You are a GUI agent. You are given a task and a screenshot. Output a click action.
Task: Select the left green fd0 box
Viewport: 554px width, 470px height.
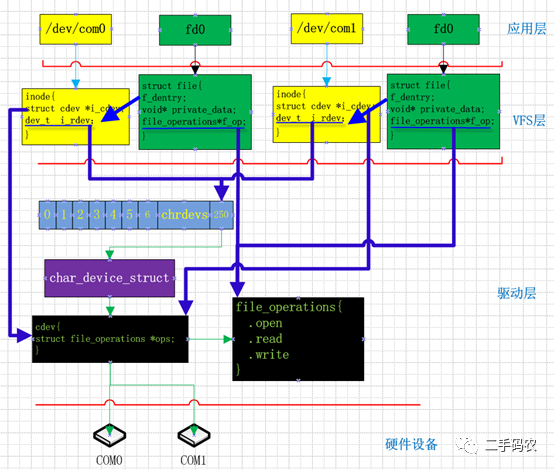(195, 30)
